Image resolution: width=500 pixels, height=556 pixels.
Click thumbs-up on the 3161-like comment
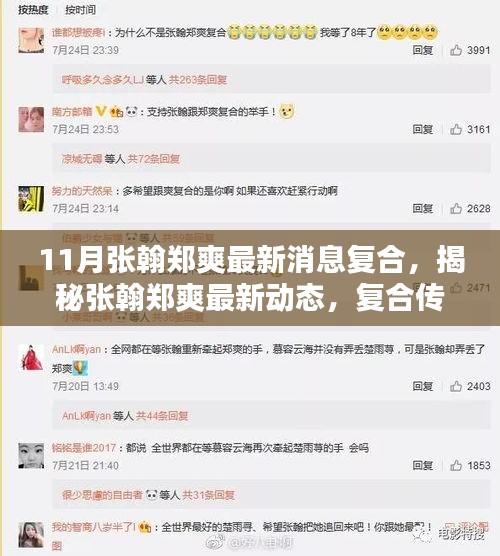tap(456, 129)
